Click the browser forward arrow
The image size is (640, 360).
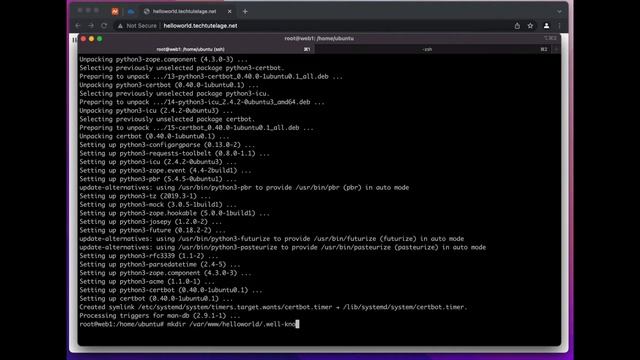tap(91, 26)
